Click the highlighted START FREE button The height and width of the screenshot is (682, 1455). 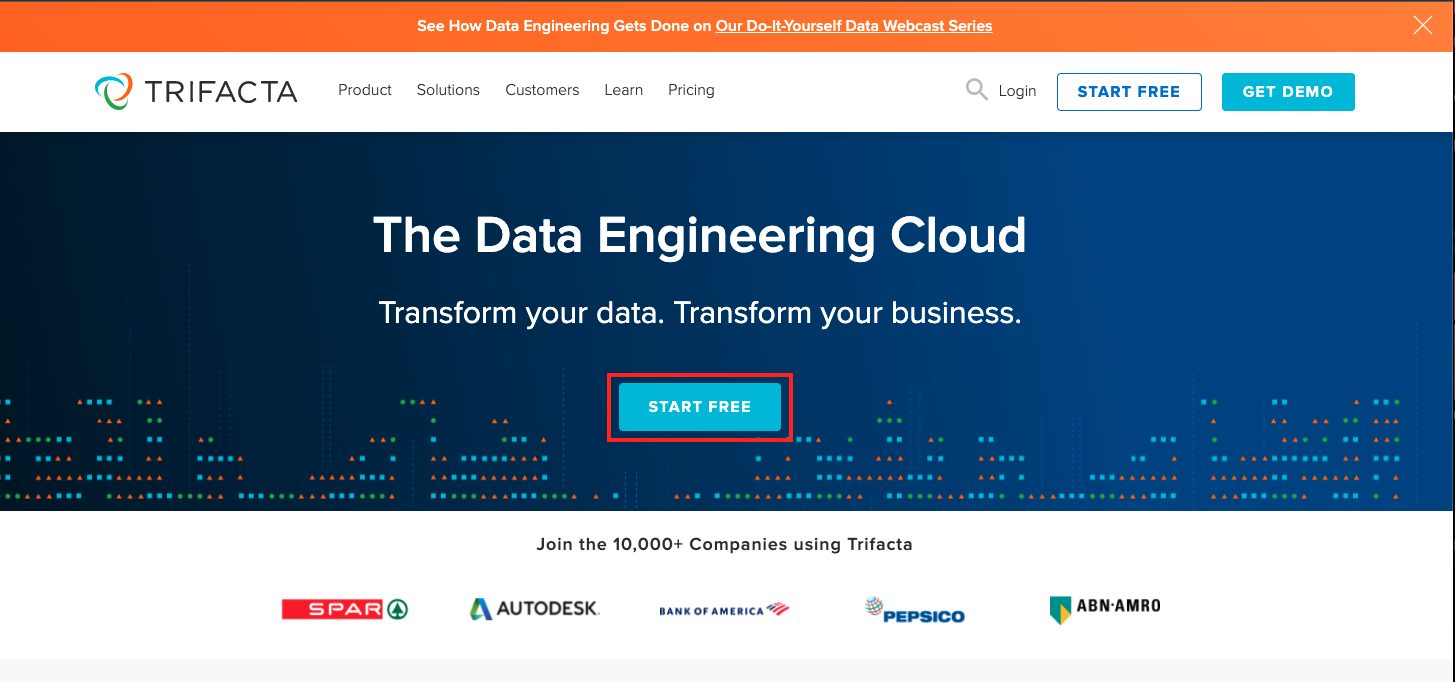pos(699,406)
